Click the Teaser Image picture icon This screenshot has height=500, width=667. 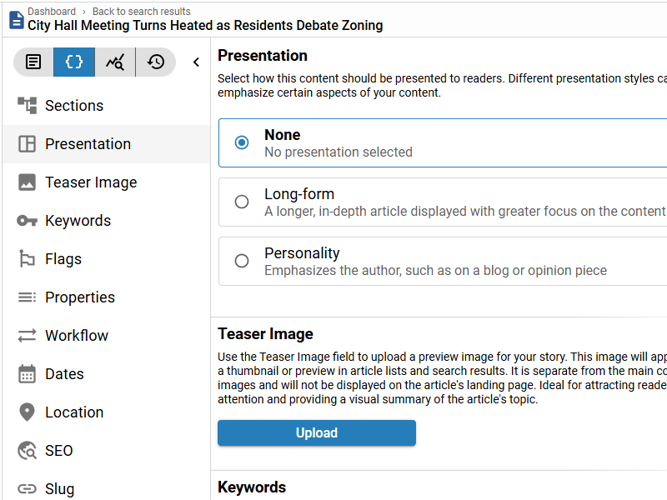27,182
